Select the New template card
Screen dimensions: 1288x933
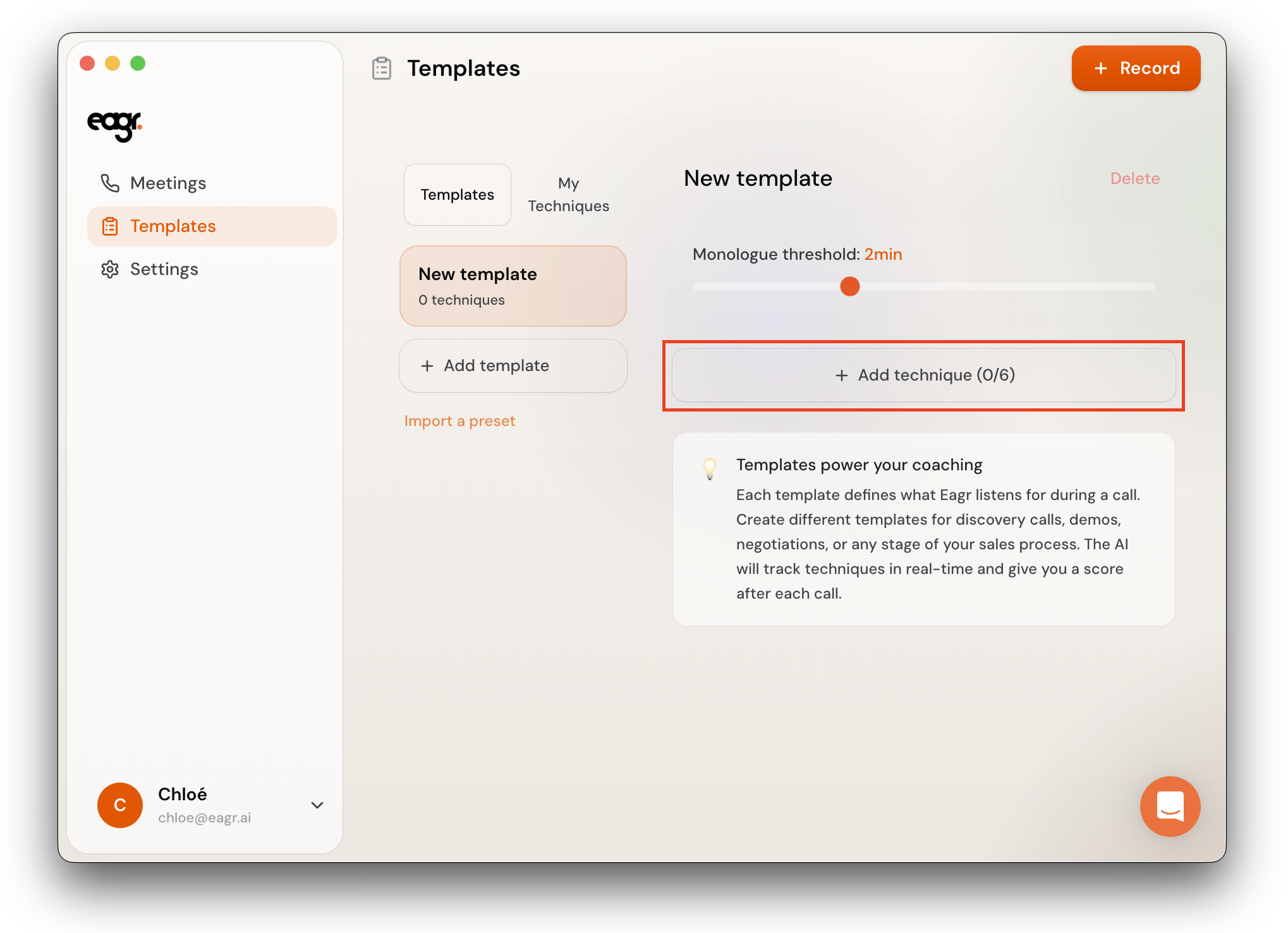click(x=513, y=286)
